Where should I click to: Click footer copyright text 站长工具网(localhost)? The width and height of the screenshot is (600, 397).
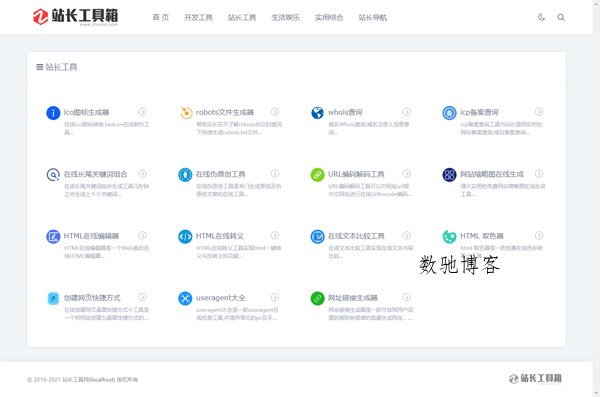(x=89, y=380)
